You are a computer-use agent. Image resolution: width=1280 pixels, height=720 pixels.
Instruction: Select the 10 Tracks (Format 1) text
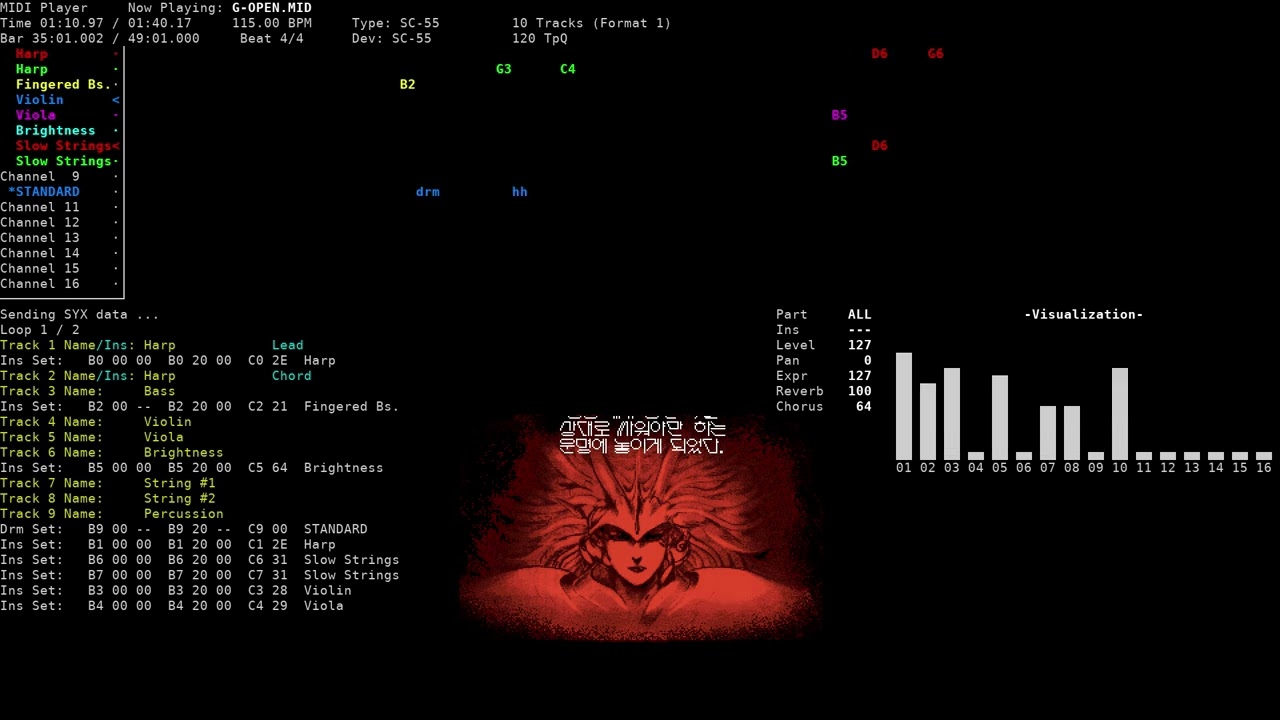click(x=591, y=23)
